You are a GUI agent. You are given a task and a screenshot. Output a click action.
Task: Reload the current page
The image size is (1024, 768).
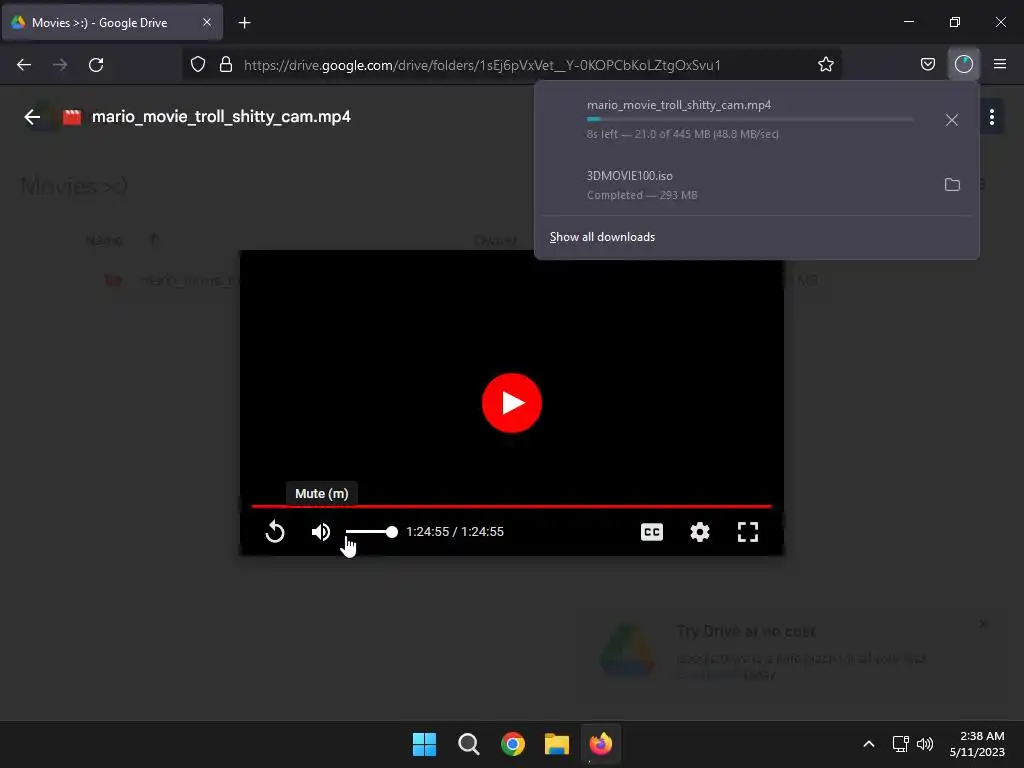click(x=96, y=65)
